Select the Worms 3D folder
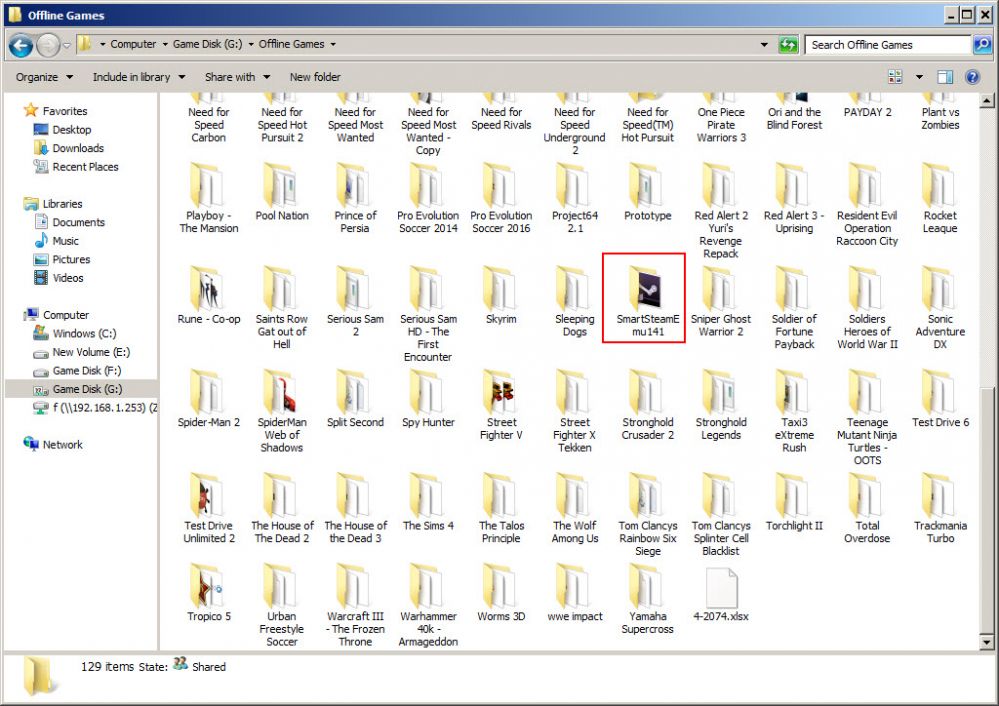 coord(501,593)
